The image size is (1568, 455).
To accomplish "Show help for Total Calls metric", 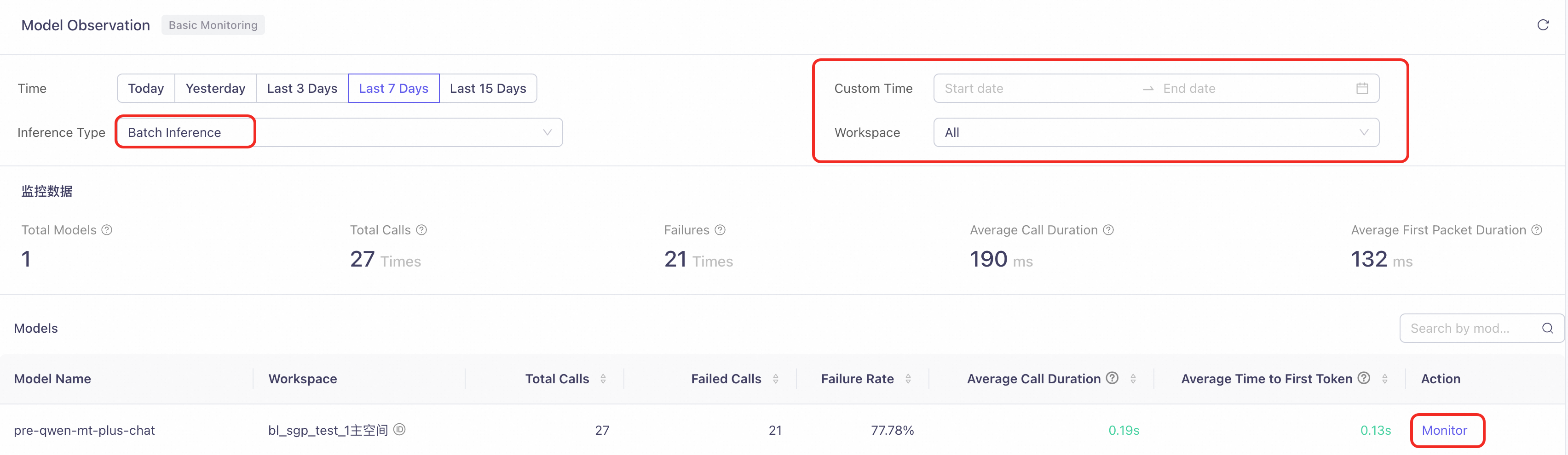I will point(421,230).
